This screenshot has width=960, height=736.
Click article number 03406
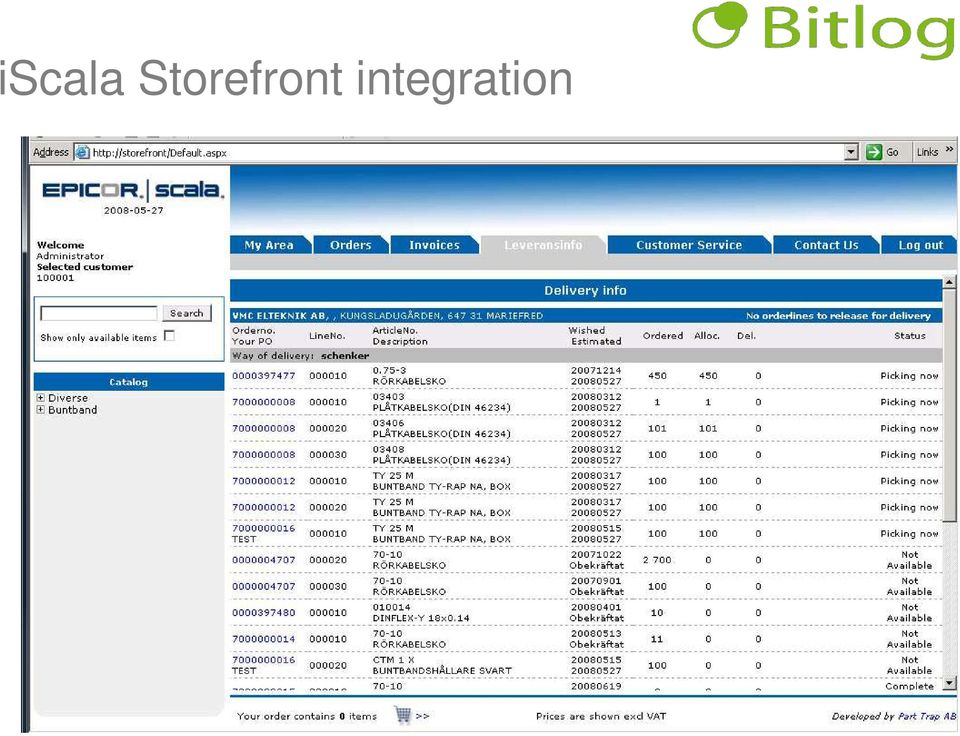pos(388,423)
